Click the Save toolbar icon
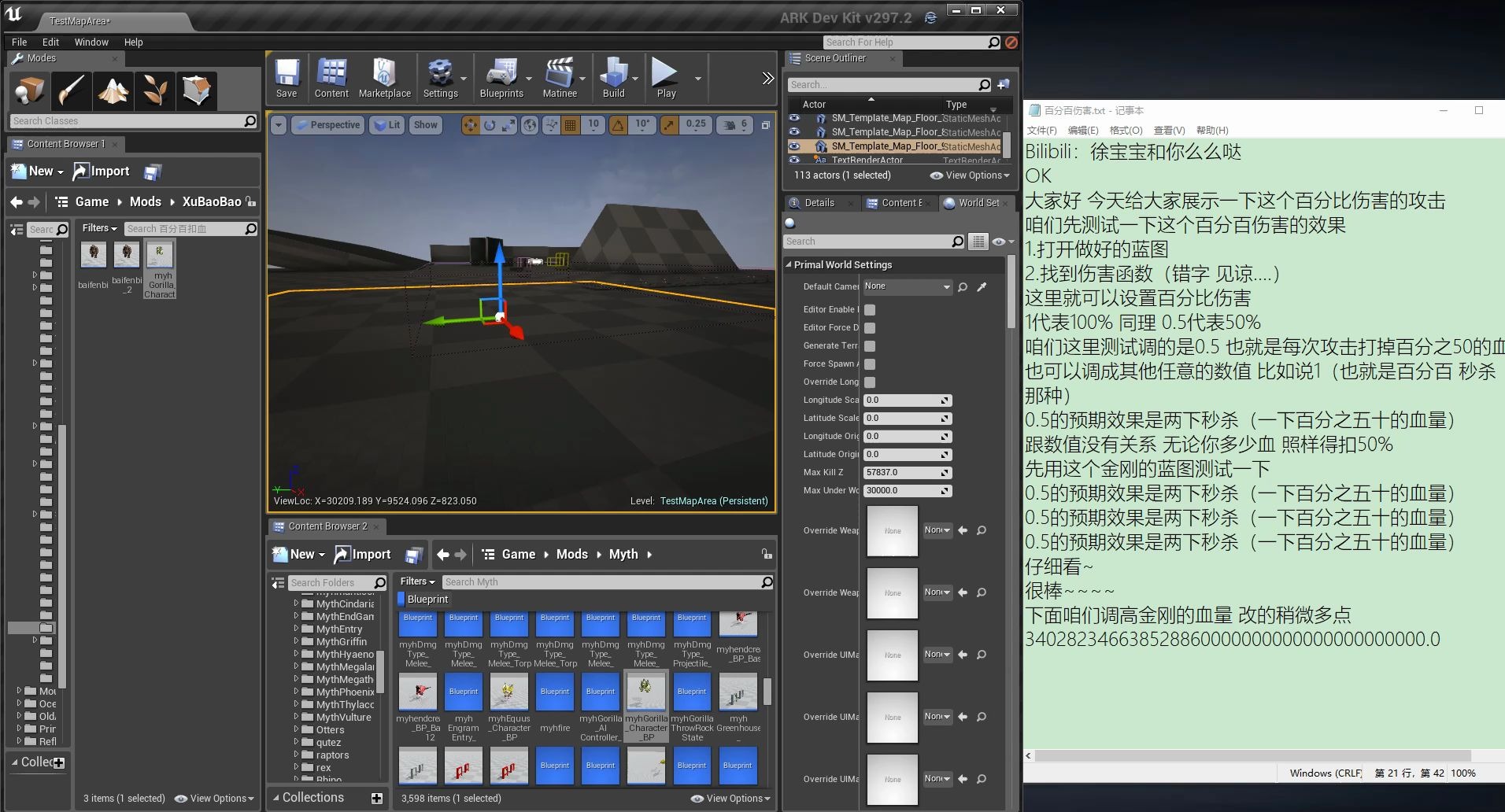The image size is (1505, 812). pos(287,76)
